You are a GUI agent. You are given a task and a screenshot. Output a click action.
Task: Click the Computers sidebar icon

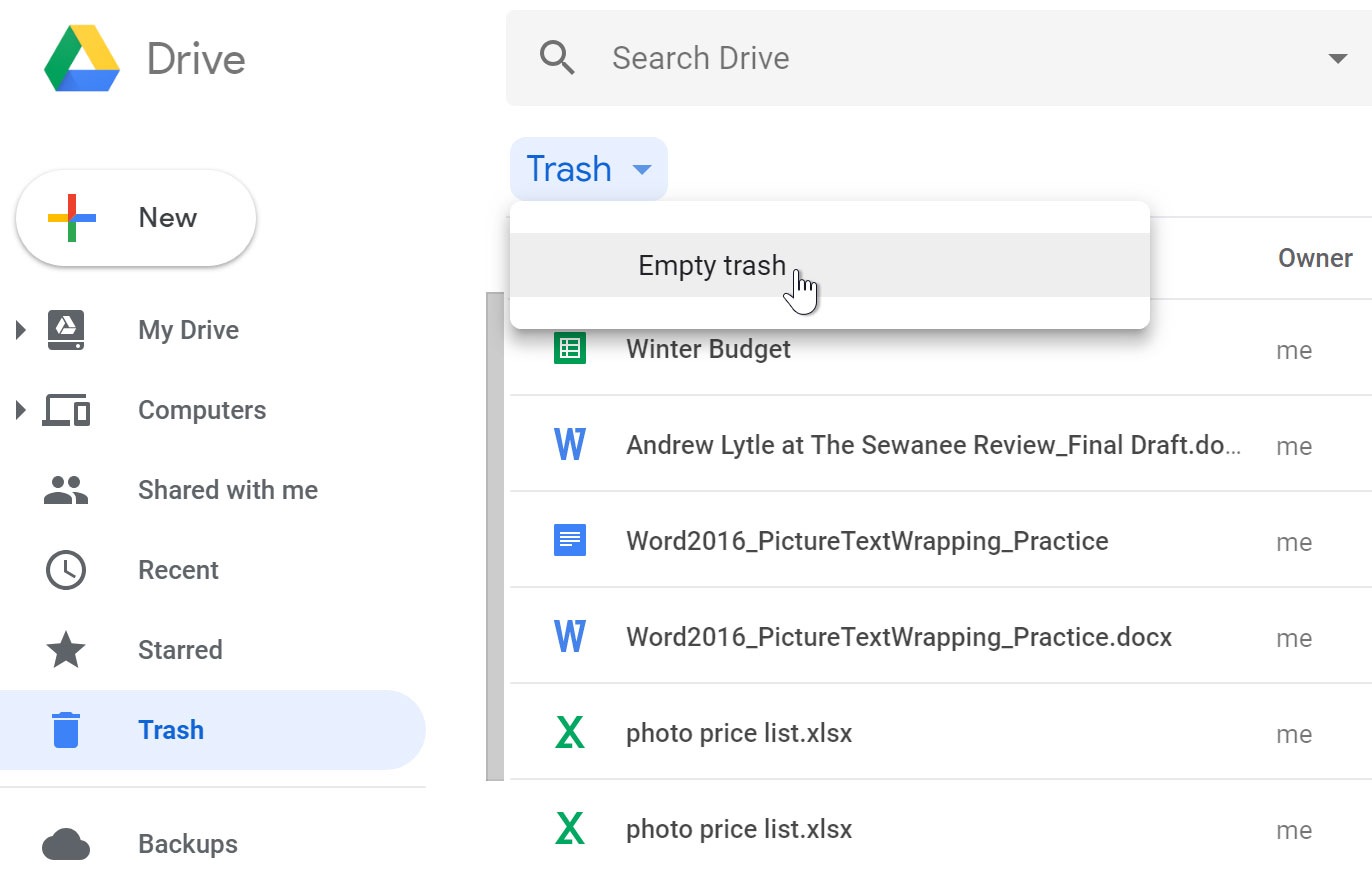click(x=65, y=409)
